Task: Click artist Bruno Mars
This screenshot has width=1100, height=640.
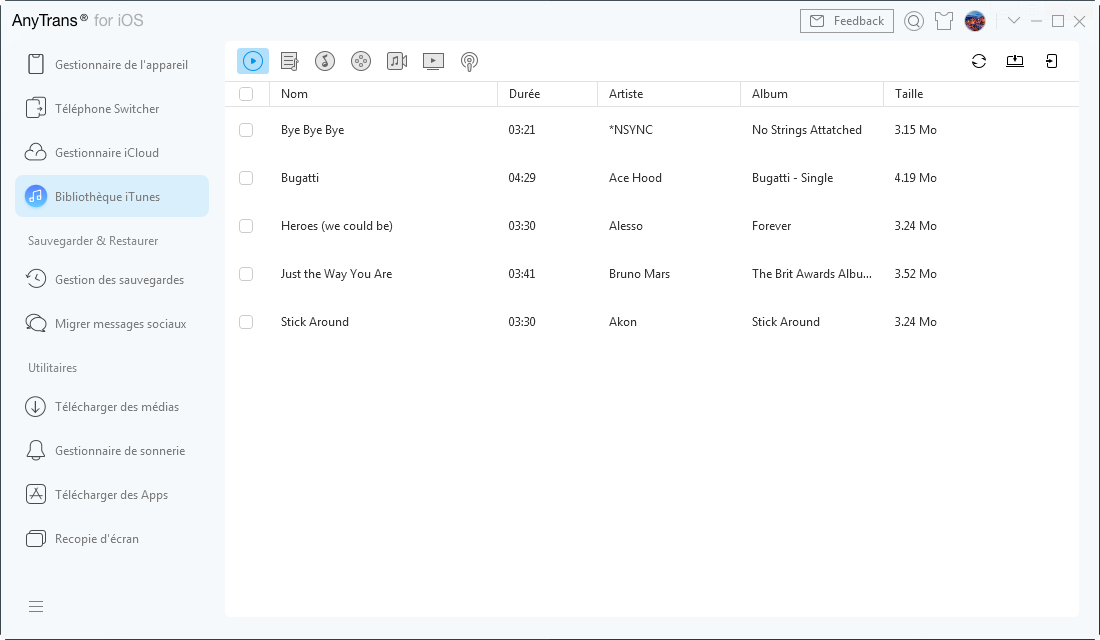Action: pyautogui.click(x=639, y=274)
